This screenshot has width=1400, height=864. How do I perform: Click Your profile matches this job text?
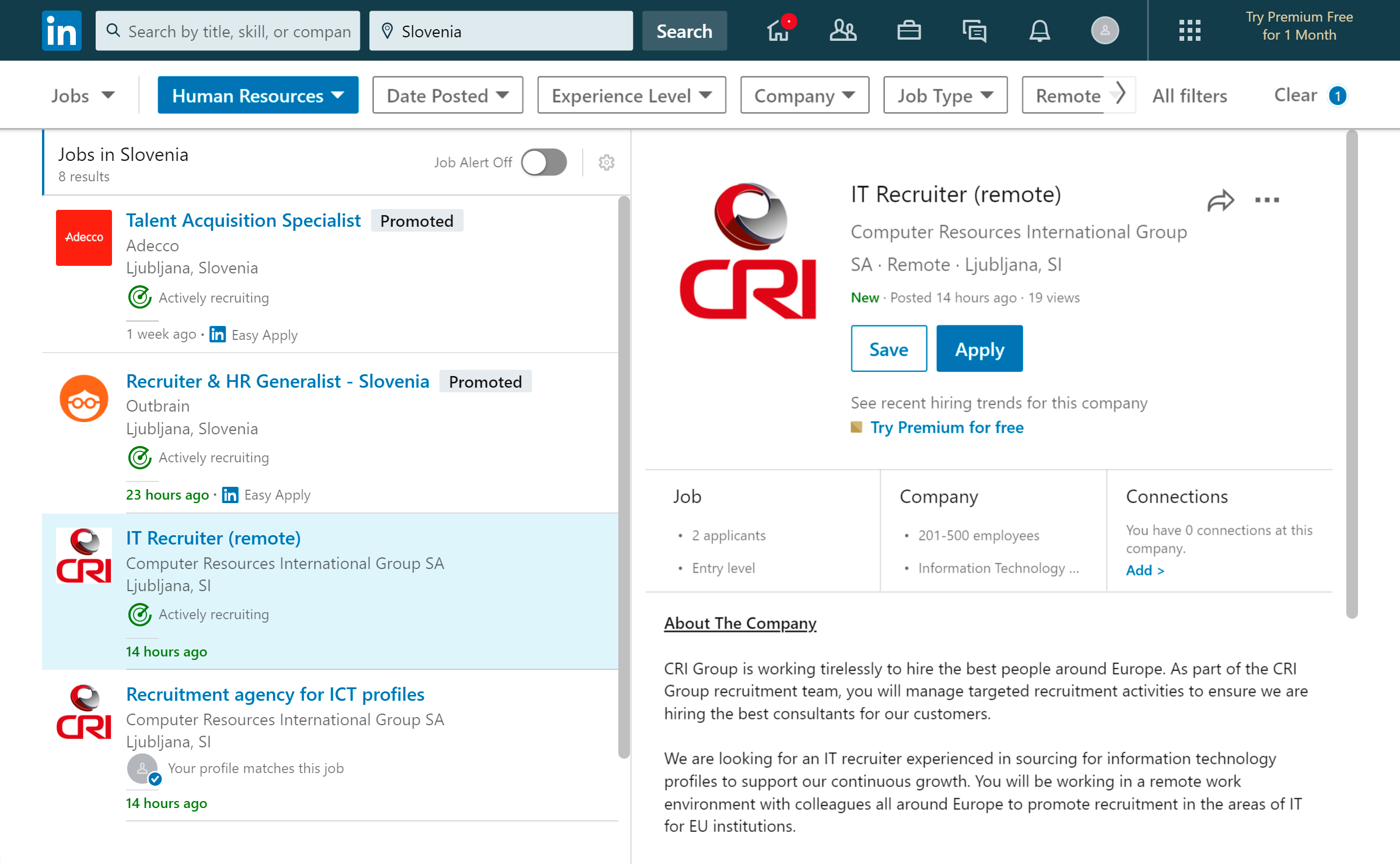click(256, 768)
